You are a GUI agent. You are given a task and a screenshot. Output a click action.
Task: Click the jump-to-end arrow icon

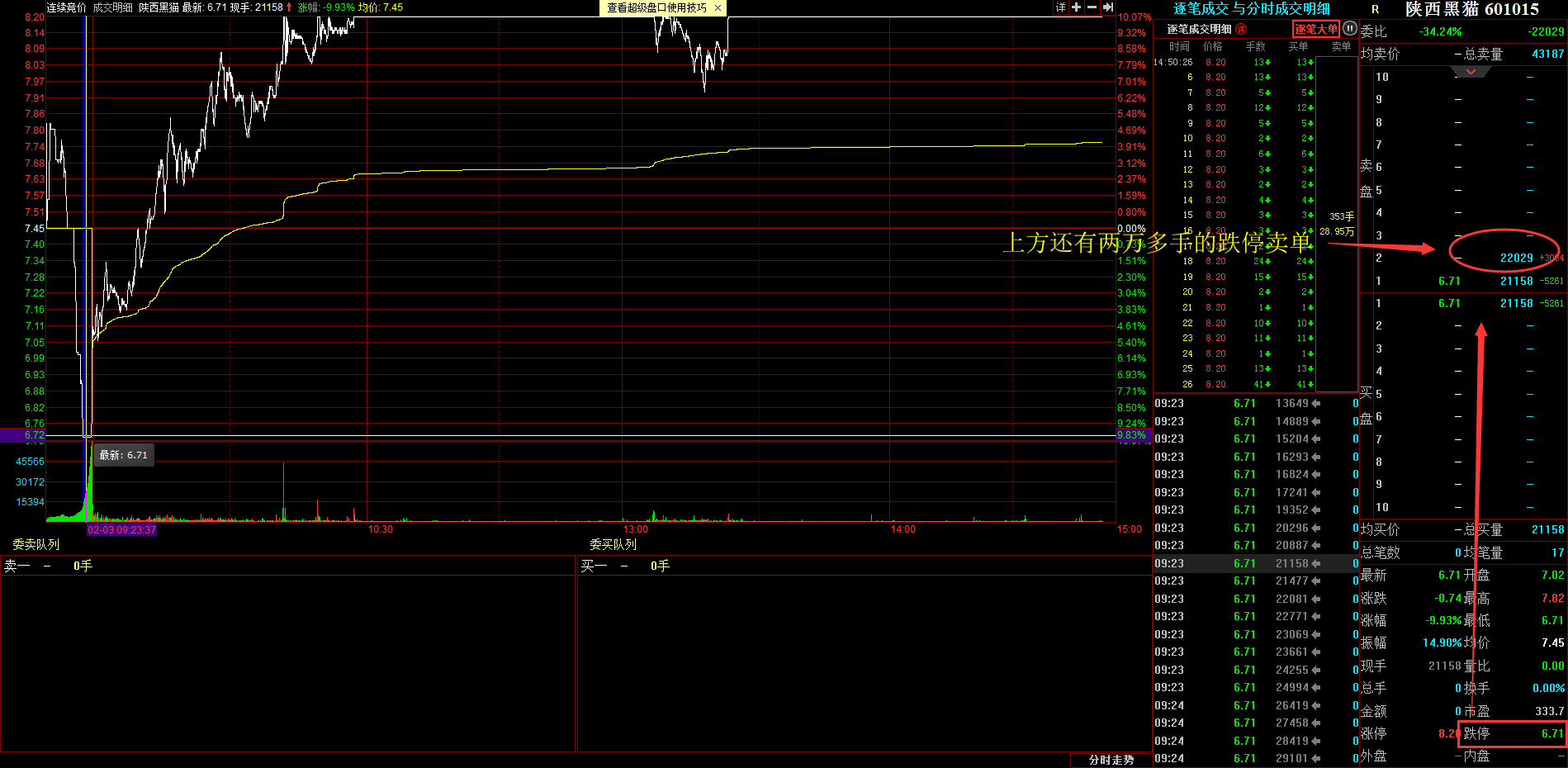click(x=1108, y=7)
